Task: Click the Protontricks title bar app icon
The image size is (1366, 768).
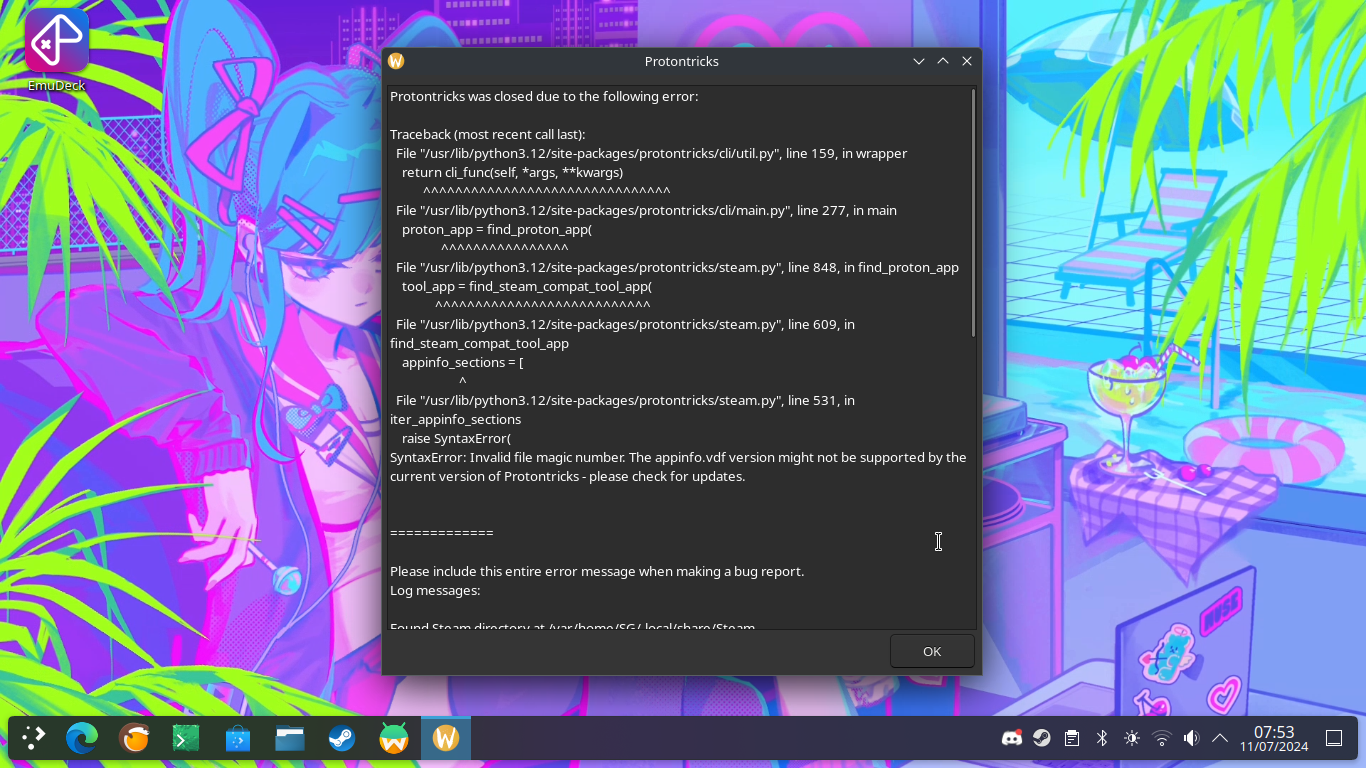Action: click(396, 61)
